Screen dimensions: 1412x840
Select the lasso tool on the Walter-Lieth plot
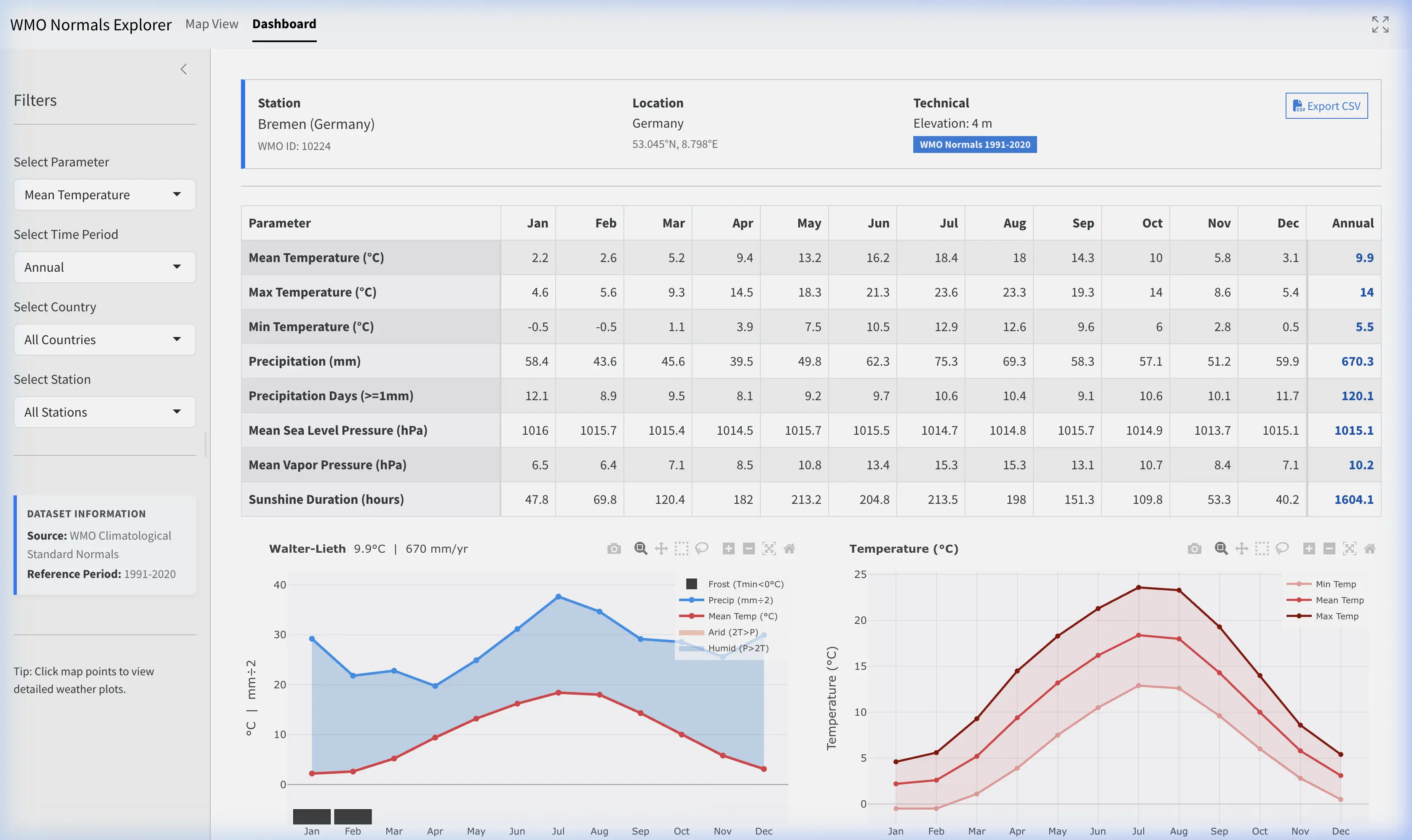coord(701,548)
